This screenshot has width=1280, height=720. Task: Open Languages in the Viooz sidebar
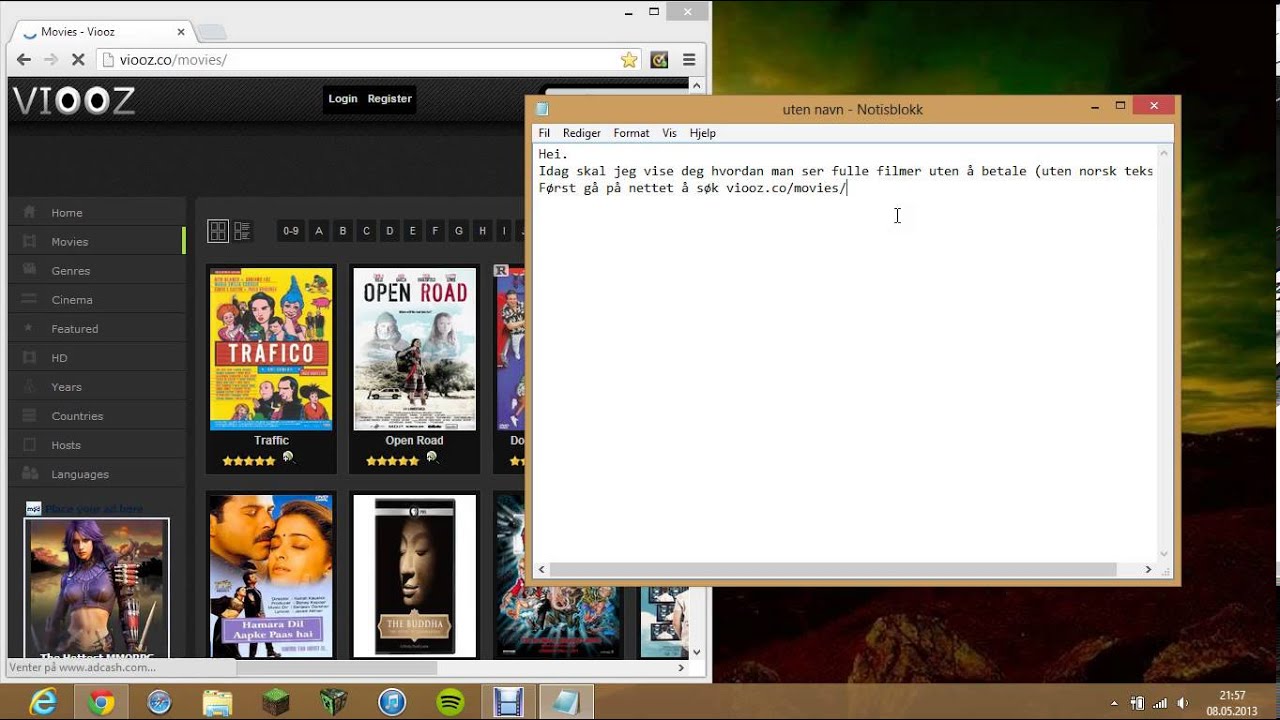pos(97,474)
